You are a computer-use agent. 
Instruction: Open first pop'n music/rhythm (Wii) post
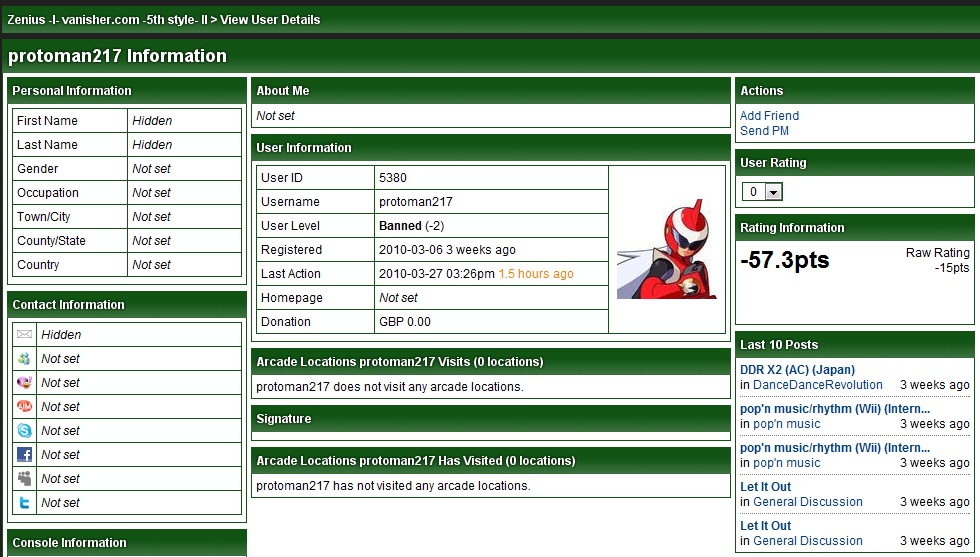pyautogui.click(x=835, y=409)
